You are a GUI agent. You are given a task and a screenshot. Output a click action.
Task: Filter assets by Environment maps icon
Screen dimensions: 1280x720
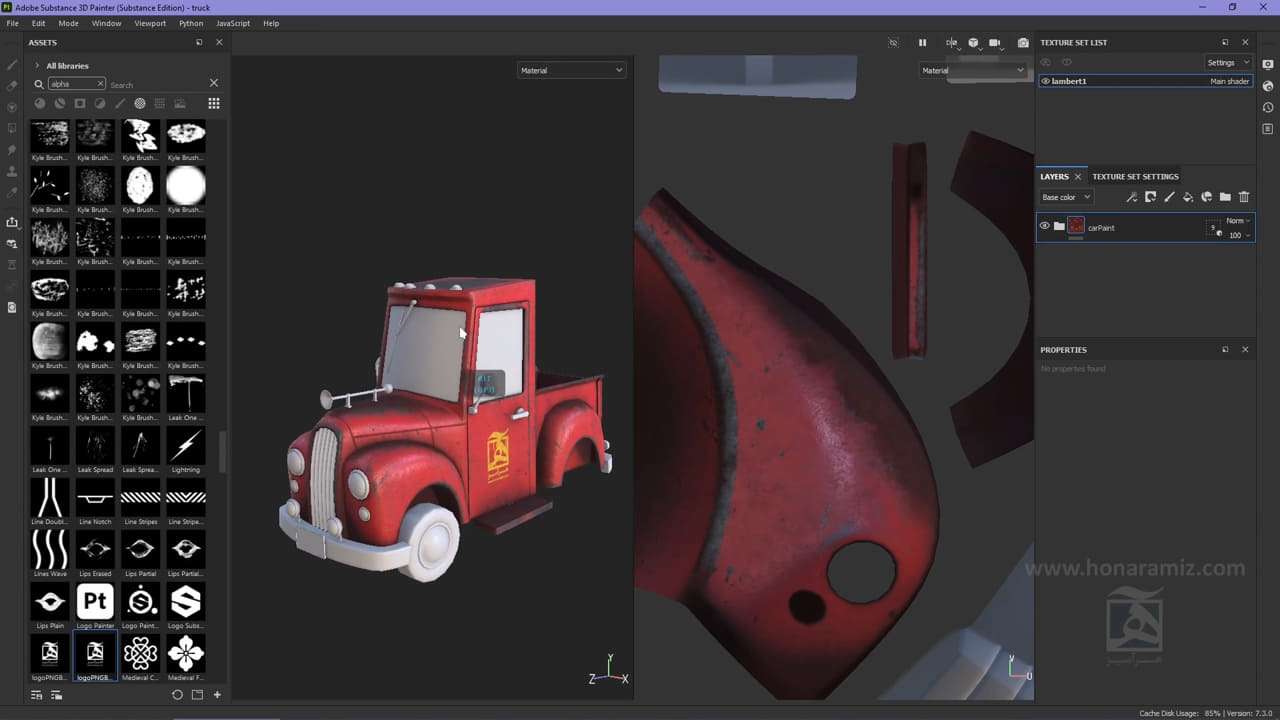pyautogui.click(x=180, y=103)
